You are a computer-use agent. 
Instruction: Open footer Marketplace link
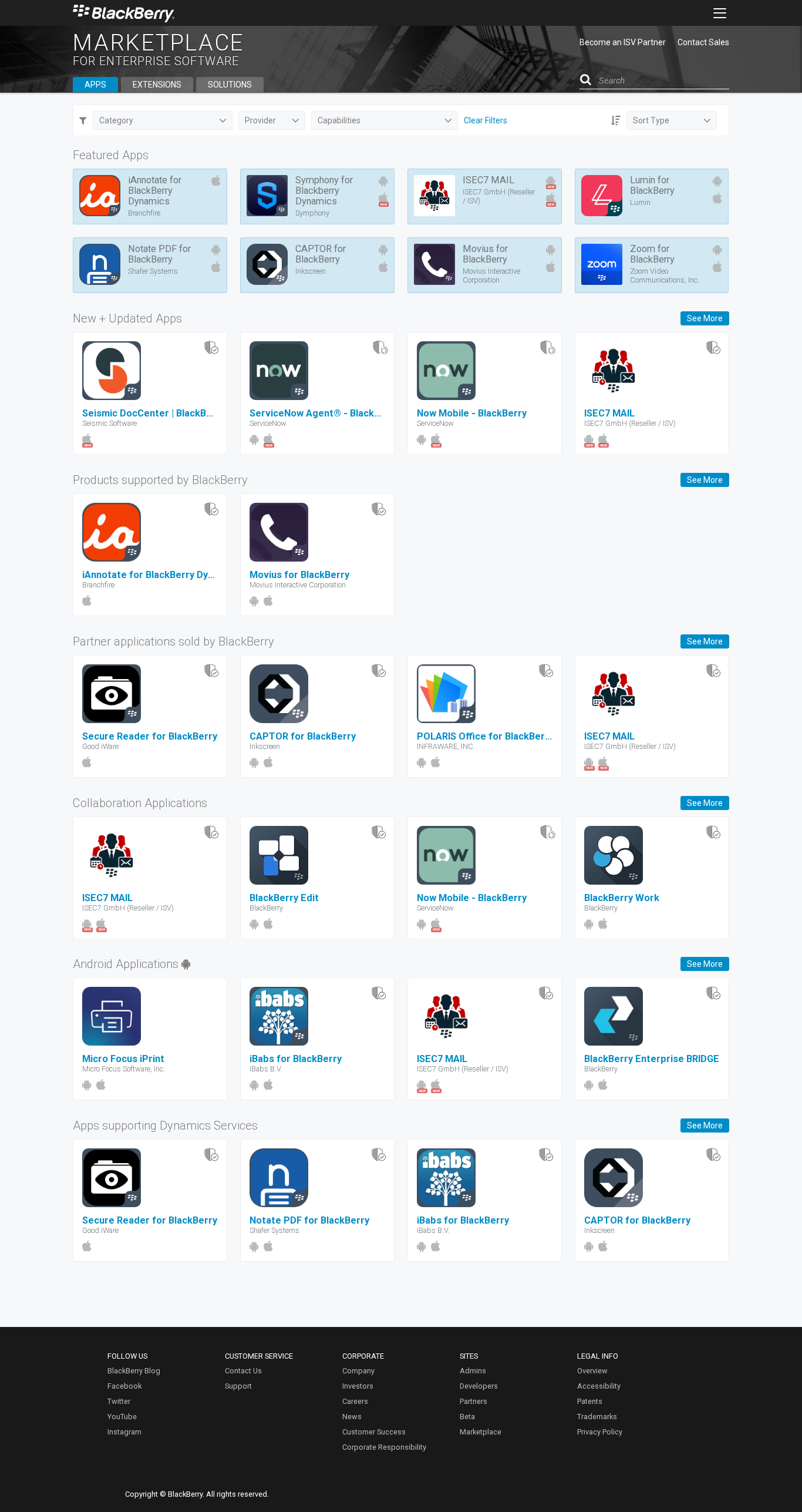click(x=480, y=1432)
